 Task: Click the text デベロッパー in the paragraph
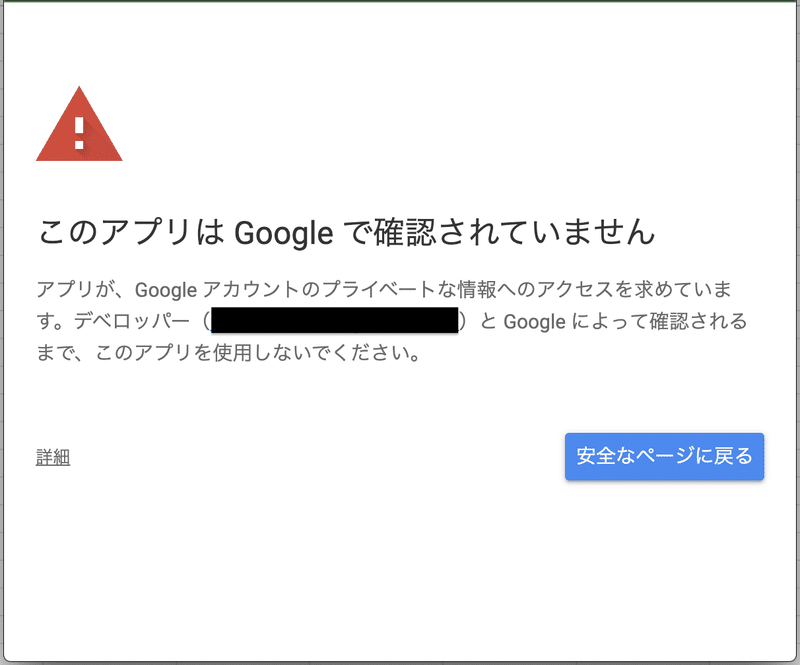pos(132,322)
